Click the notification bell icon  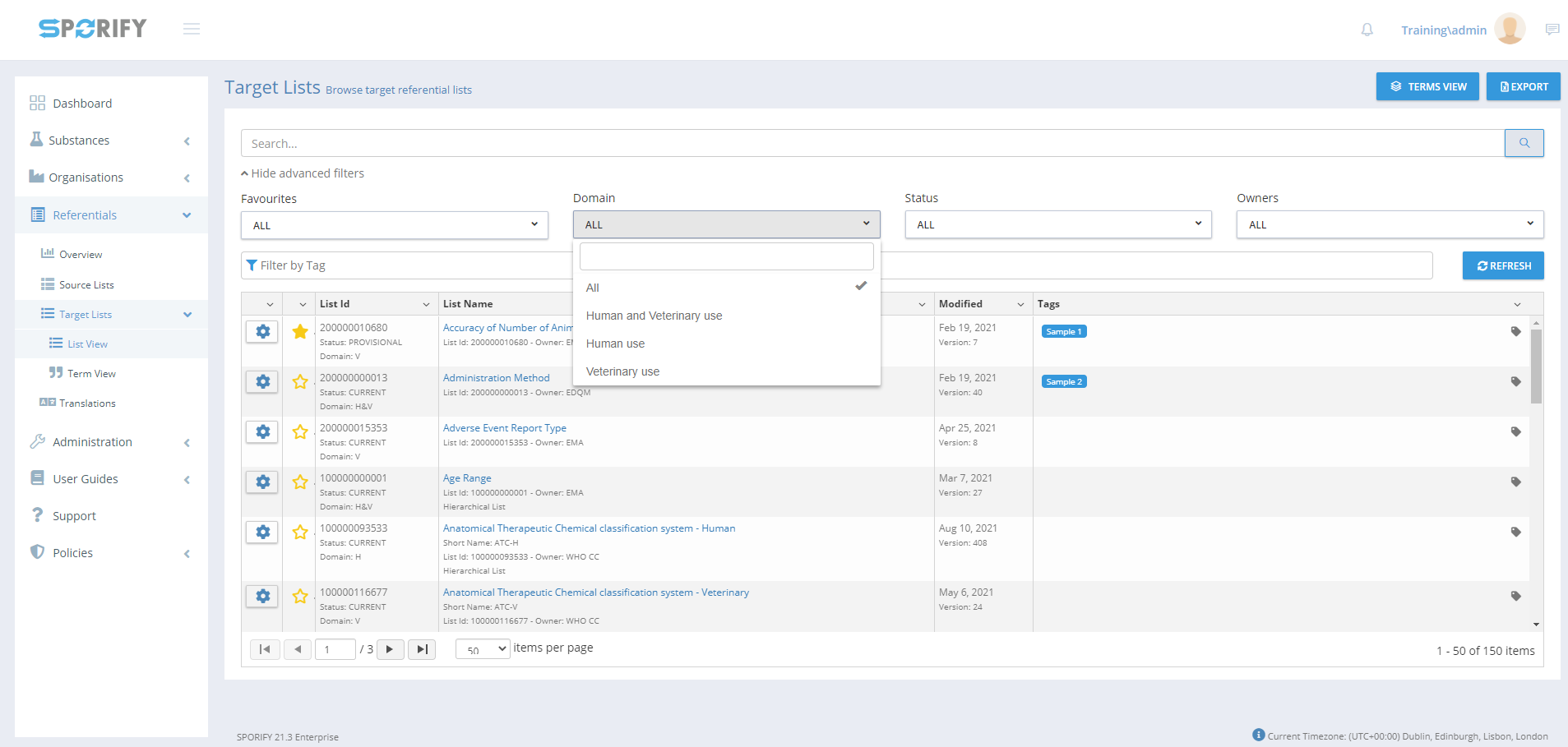[1367, 30]
